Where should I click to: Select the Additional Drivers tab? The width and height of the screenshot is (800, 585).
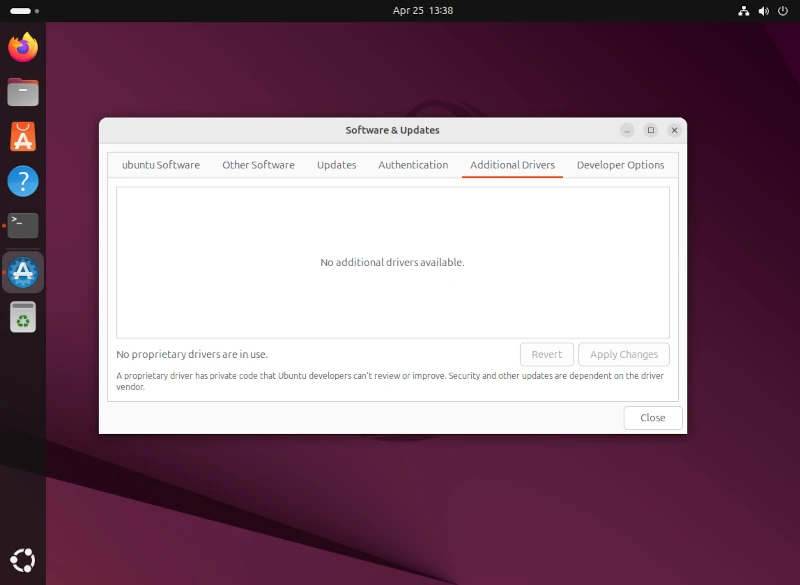tap(512, 165)
